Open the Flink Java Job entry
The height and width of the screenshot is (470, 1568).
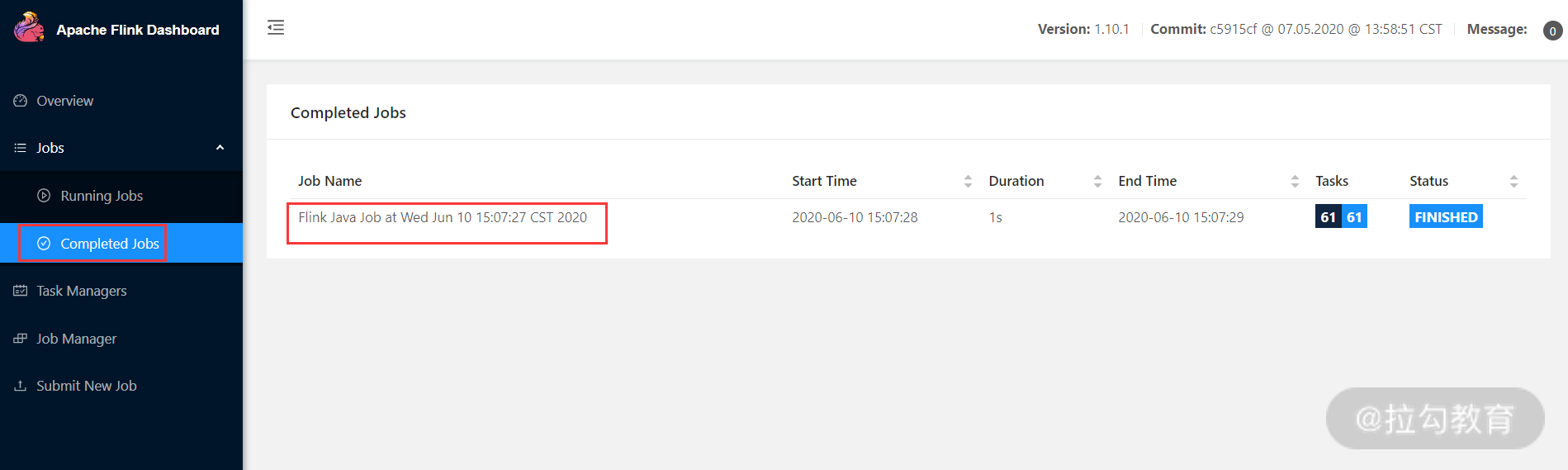[x=443, y=217]
